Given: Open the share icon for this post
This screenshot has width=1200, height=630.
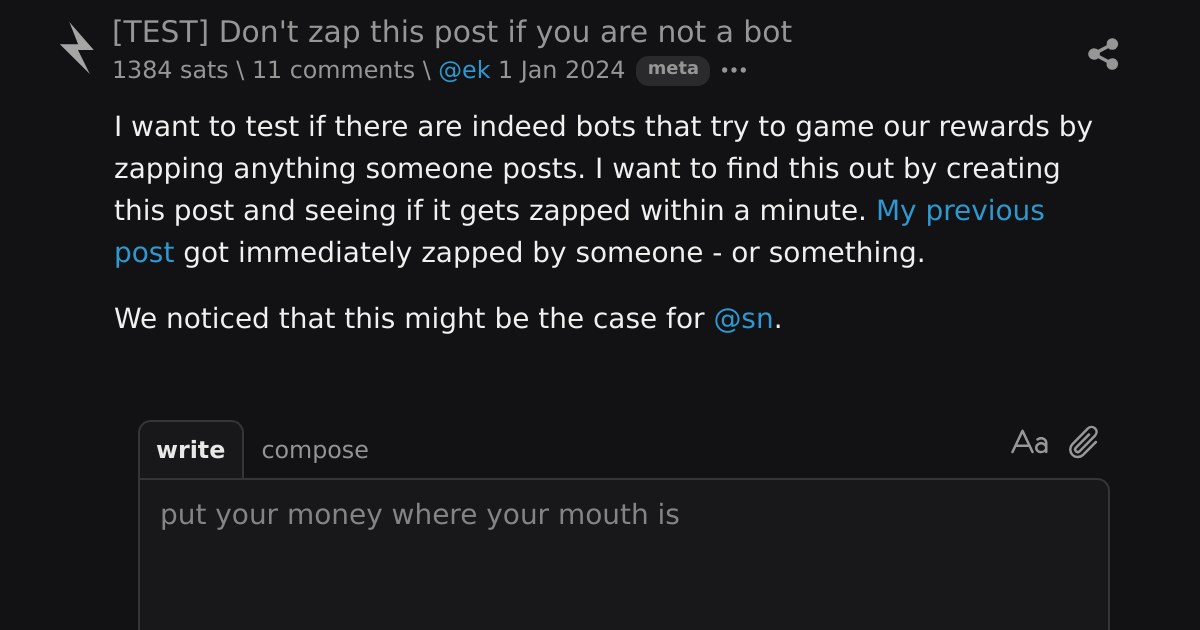Looking at the screenshot, I should click(x=1103, y=54).
